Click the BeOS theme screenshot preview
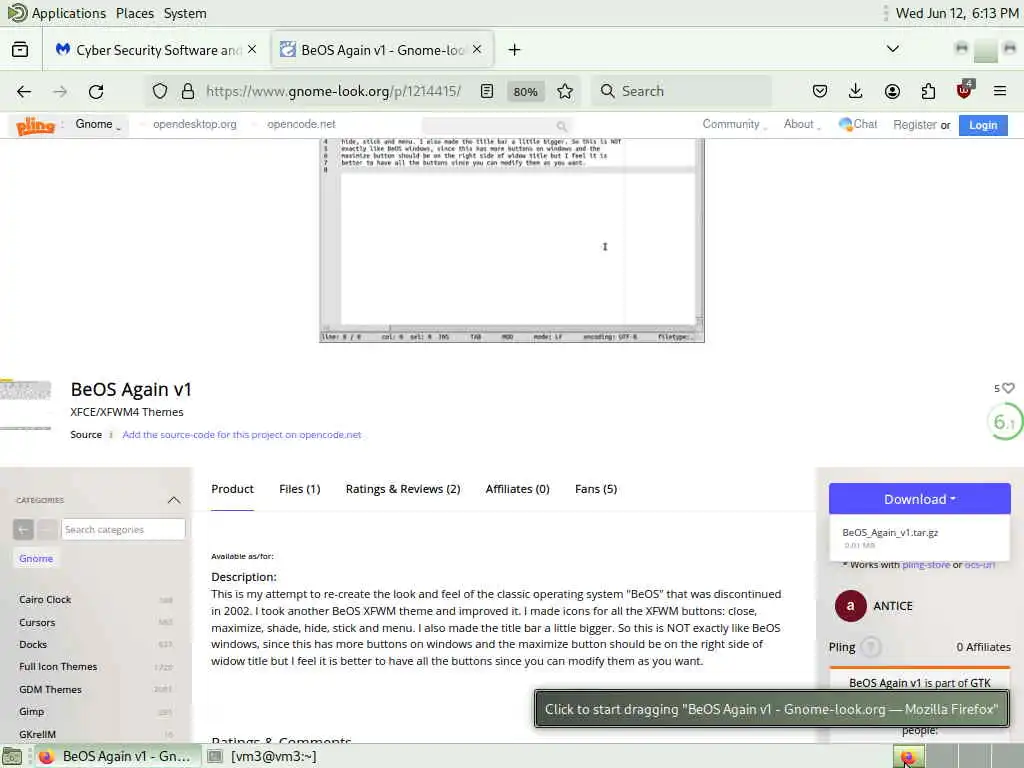1024x768 pixels. coord(512,240)
